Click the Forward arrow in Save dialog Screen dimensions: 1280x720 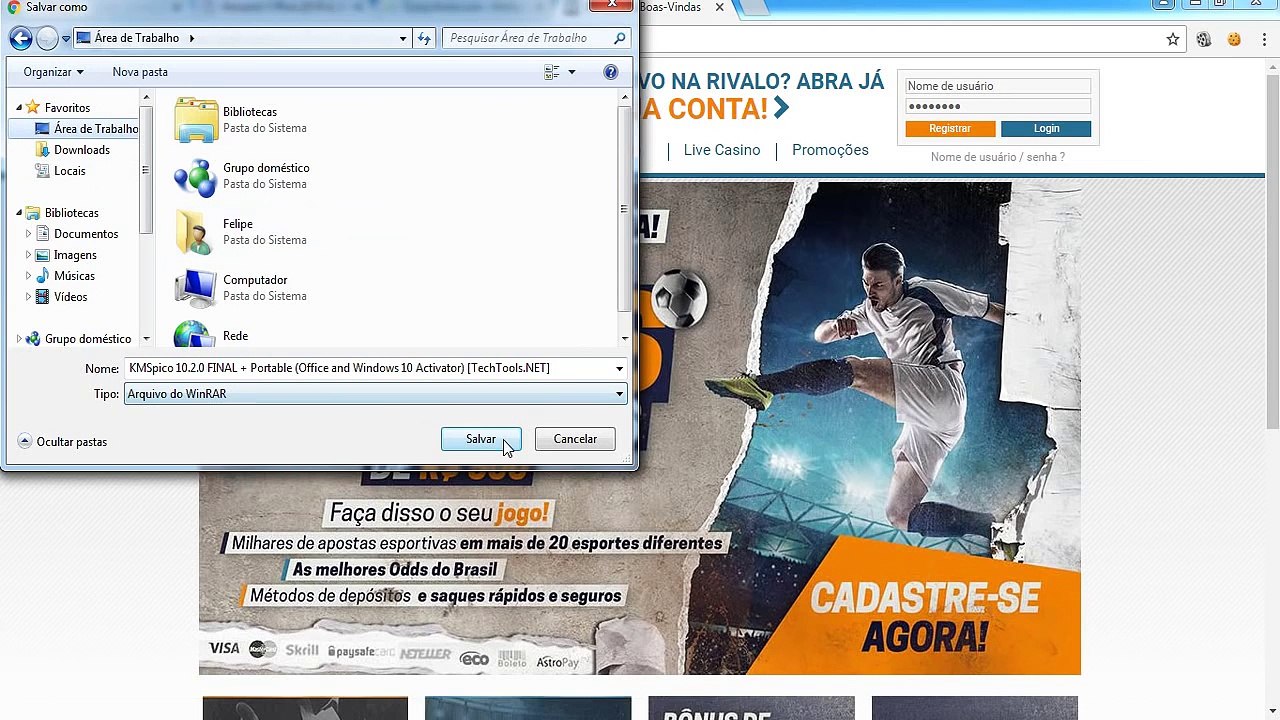pyautogui.click(x=47, y=39)
